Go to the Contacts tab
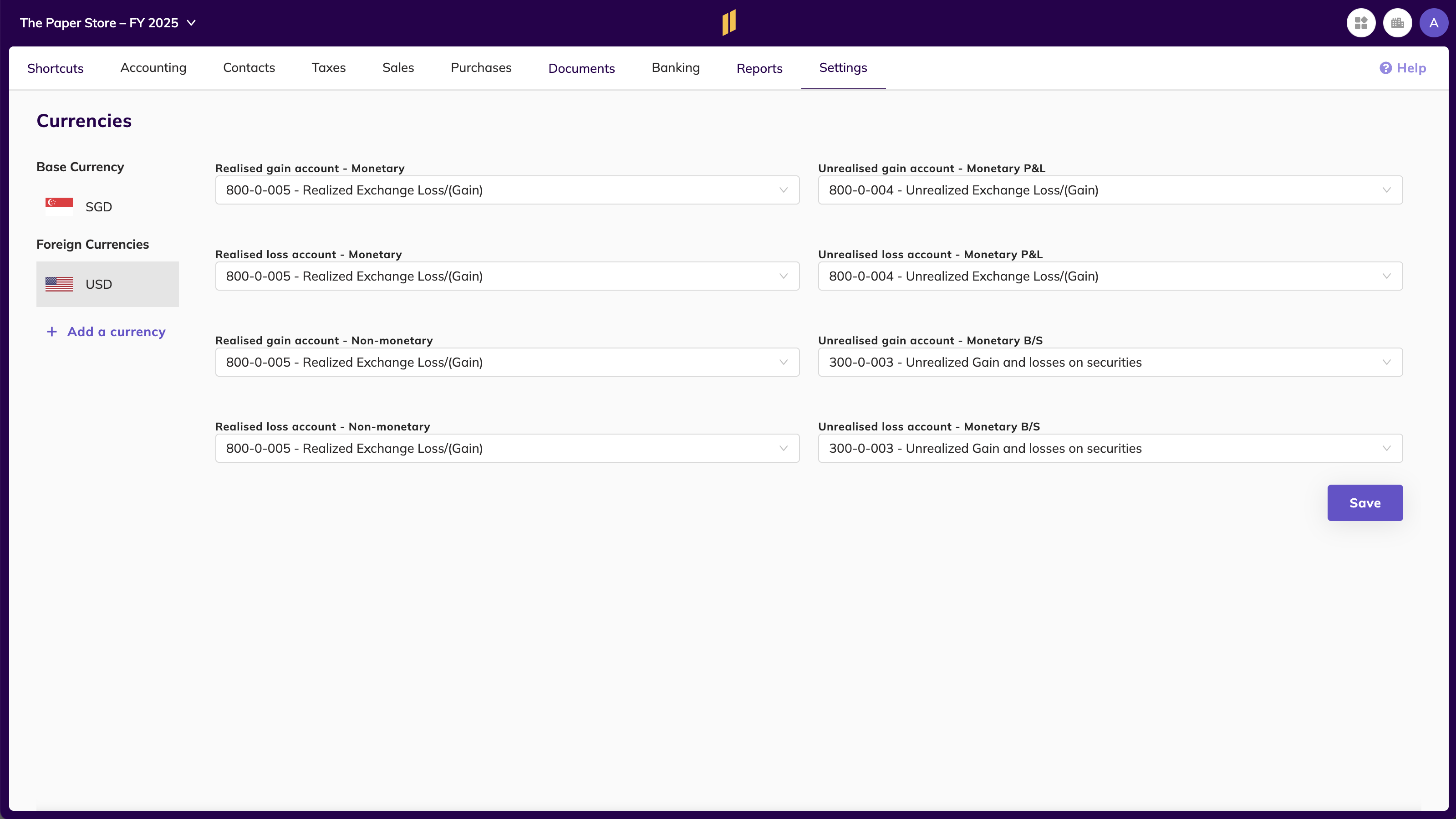The width and height of the screenshot is (1456, 819). (249, 68)
